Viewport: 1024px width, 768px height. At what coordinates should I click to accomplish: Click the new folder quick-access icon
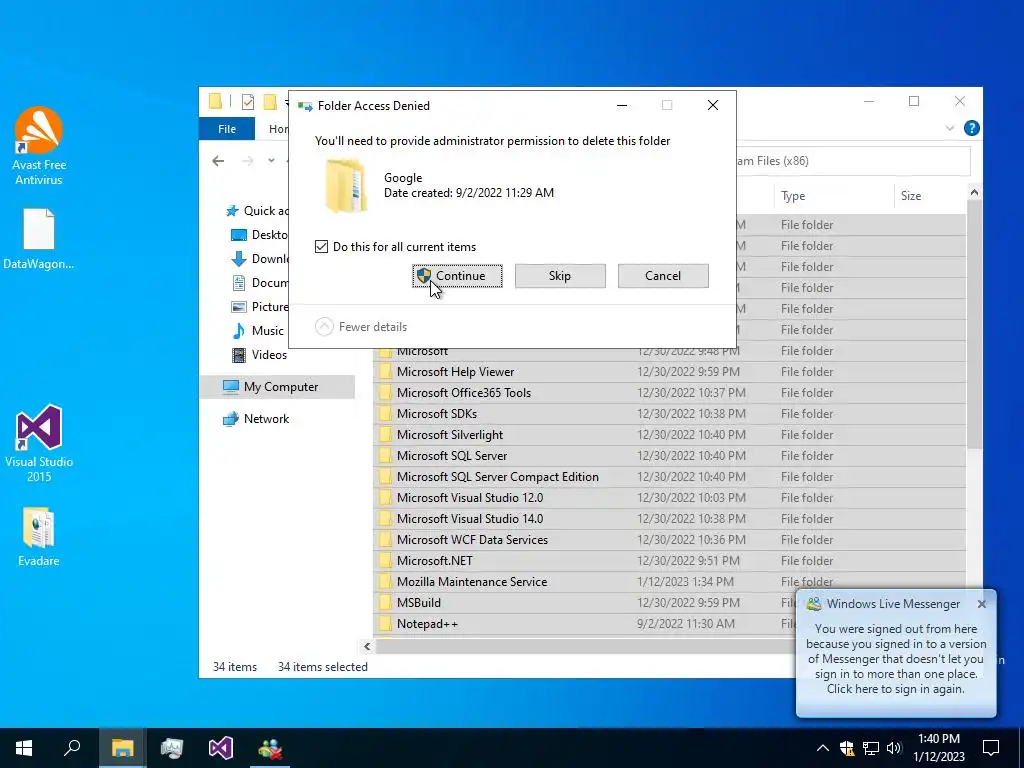(270, 102)
